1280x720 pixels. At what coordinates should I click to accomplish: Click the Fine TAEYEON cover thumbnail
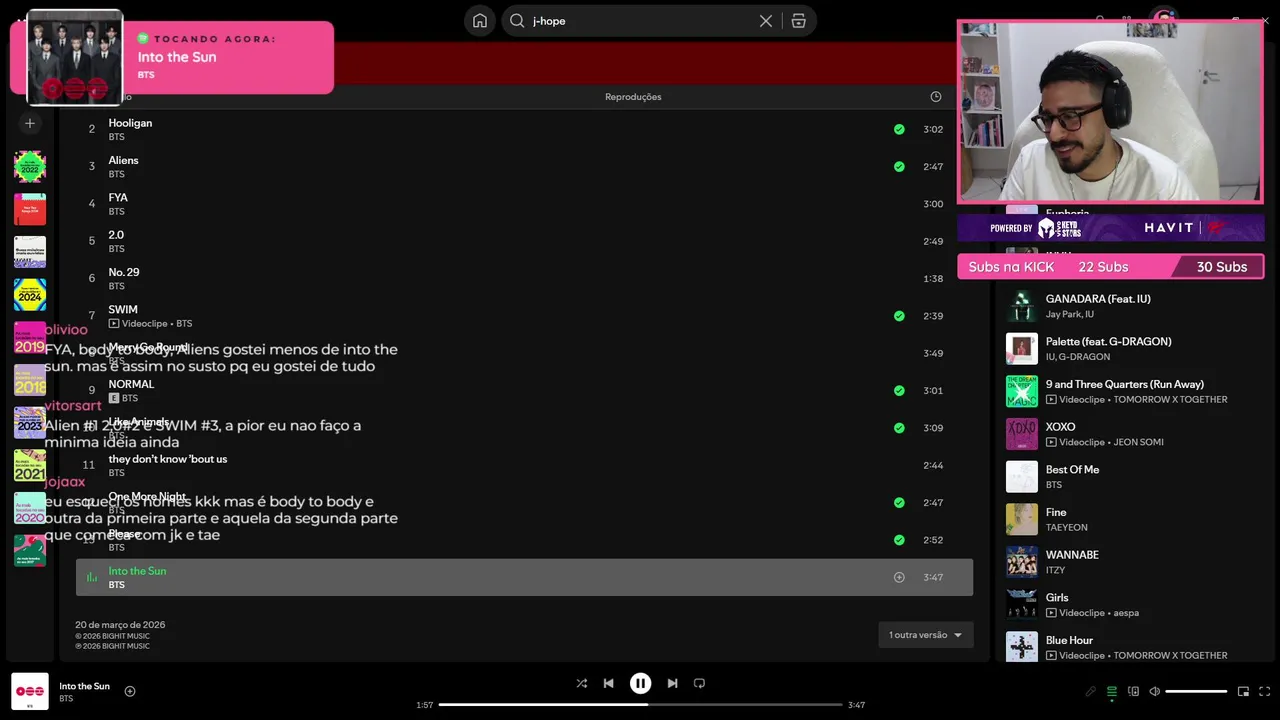[1022, 519]
